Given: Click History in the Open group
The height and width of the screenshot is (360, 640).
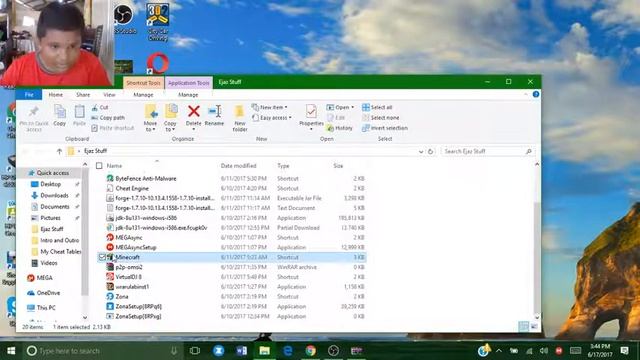Looking at the screenshot, I should [x=340, y=128].
